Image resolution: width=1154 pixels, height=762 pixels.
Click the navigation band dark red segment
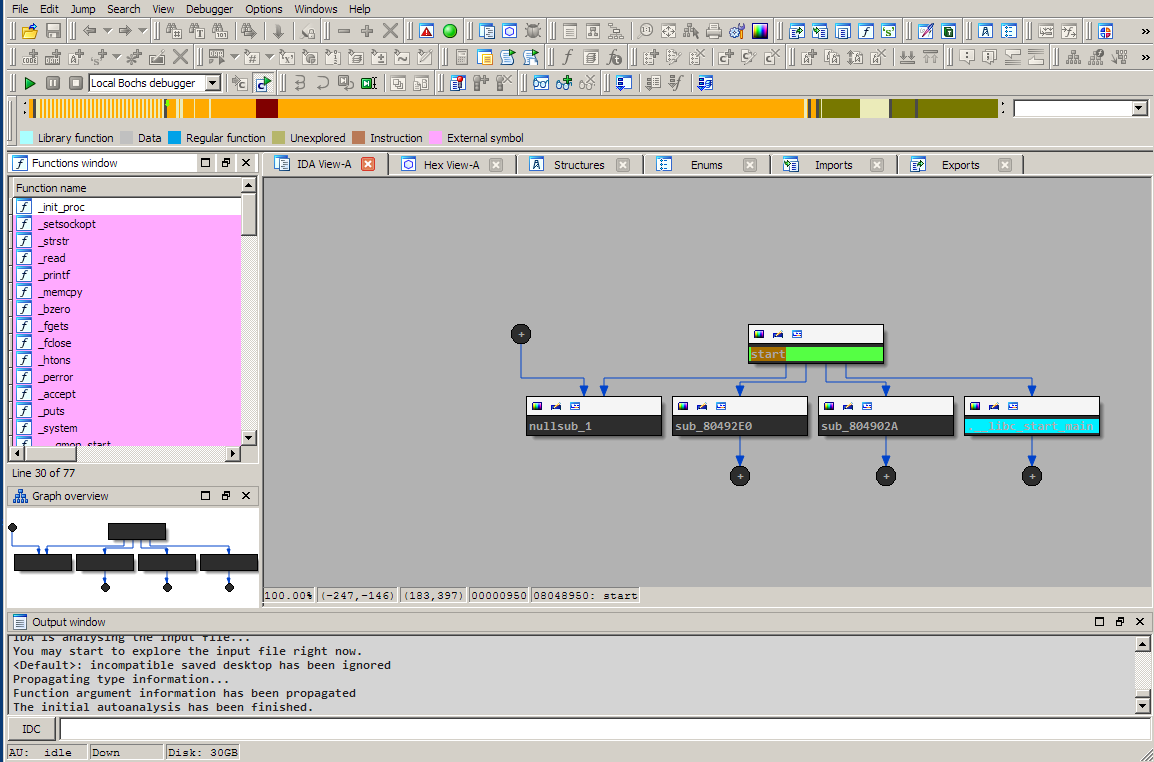pos(266,108)
